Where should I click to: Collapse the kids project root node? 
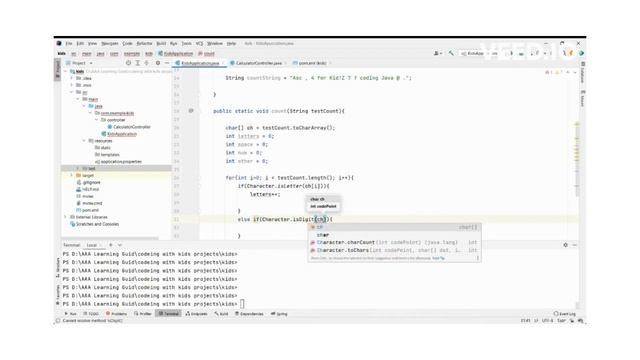(x=66, y=71)
